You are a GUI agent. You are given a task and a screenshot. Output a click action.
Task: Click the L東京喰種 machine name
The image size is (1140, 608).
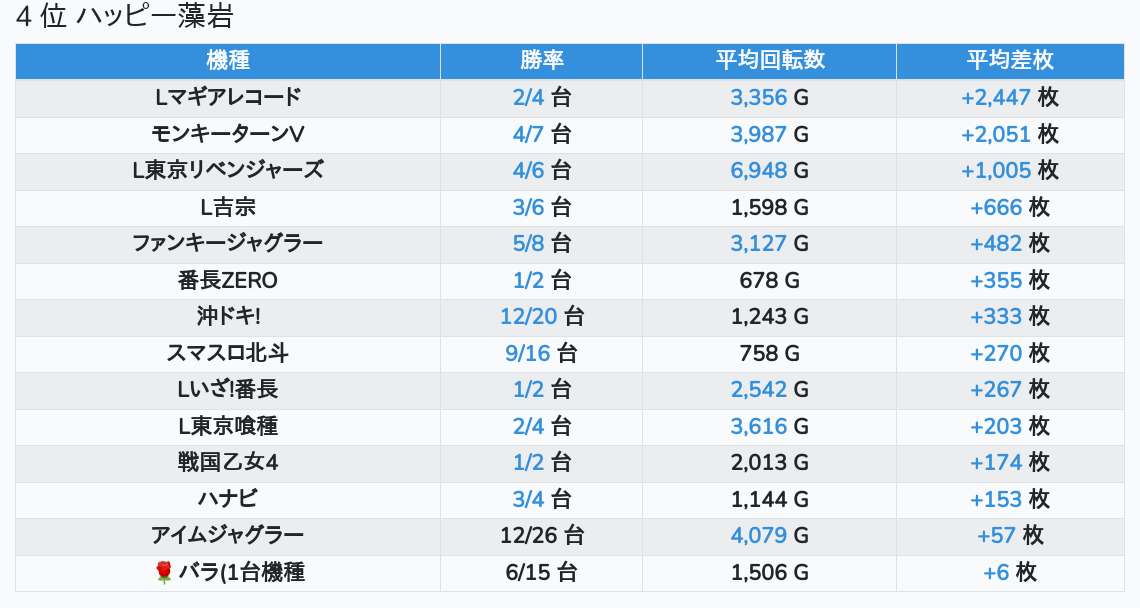click(228, 427)
